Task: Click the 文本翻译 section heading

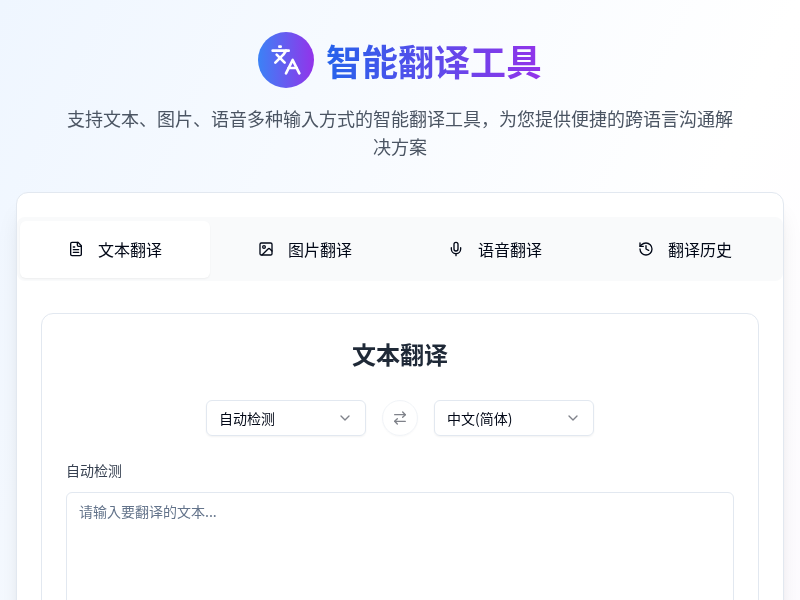Action: 400,356
